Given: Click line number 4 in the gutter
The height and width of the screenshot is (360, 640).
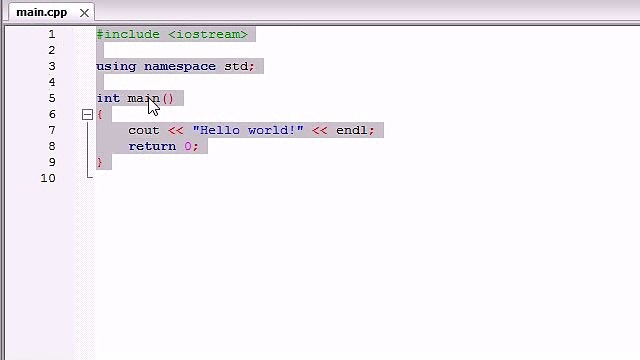Looking at the screenshot, I should [x=52, y=82].
